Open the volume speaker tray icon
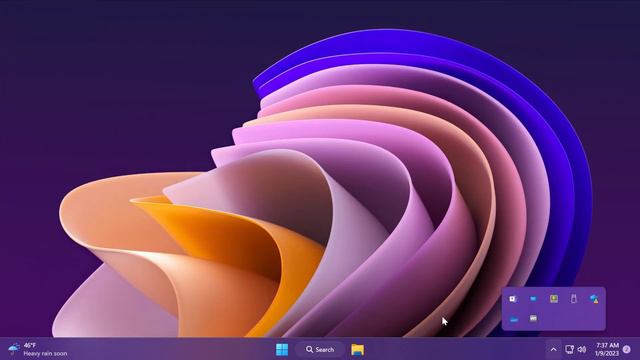 582,349
